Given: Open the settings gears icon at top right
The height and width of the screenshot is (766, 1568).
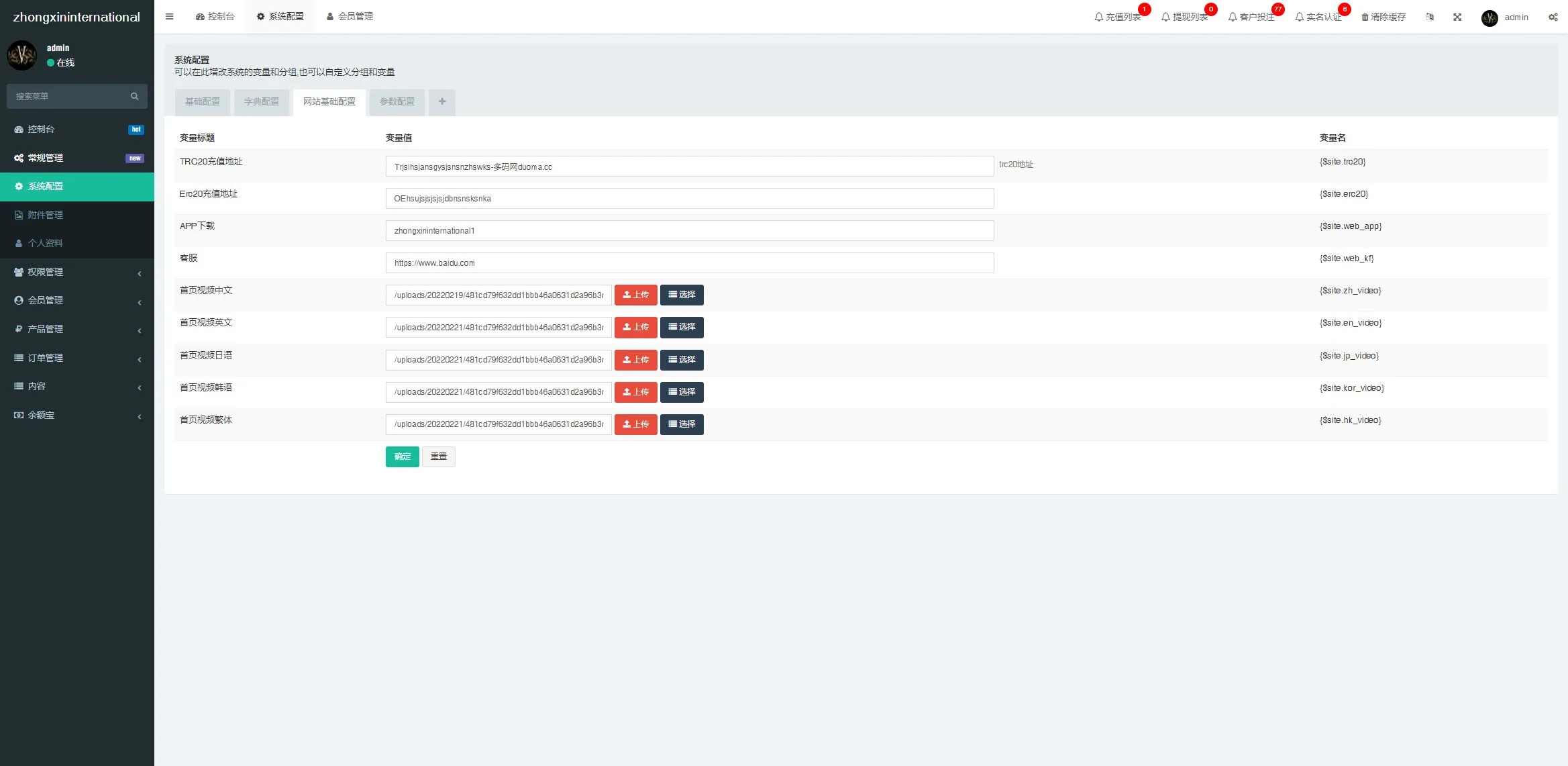Looking at the screenshot, I should pos(1553,17).
